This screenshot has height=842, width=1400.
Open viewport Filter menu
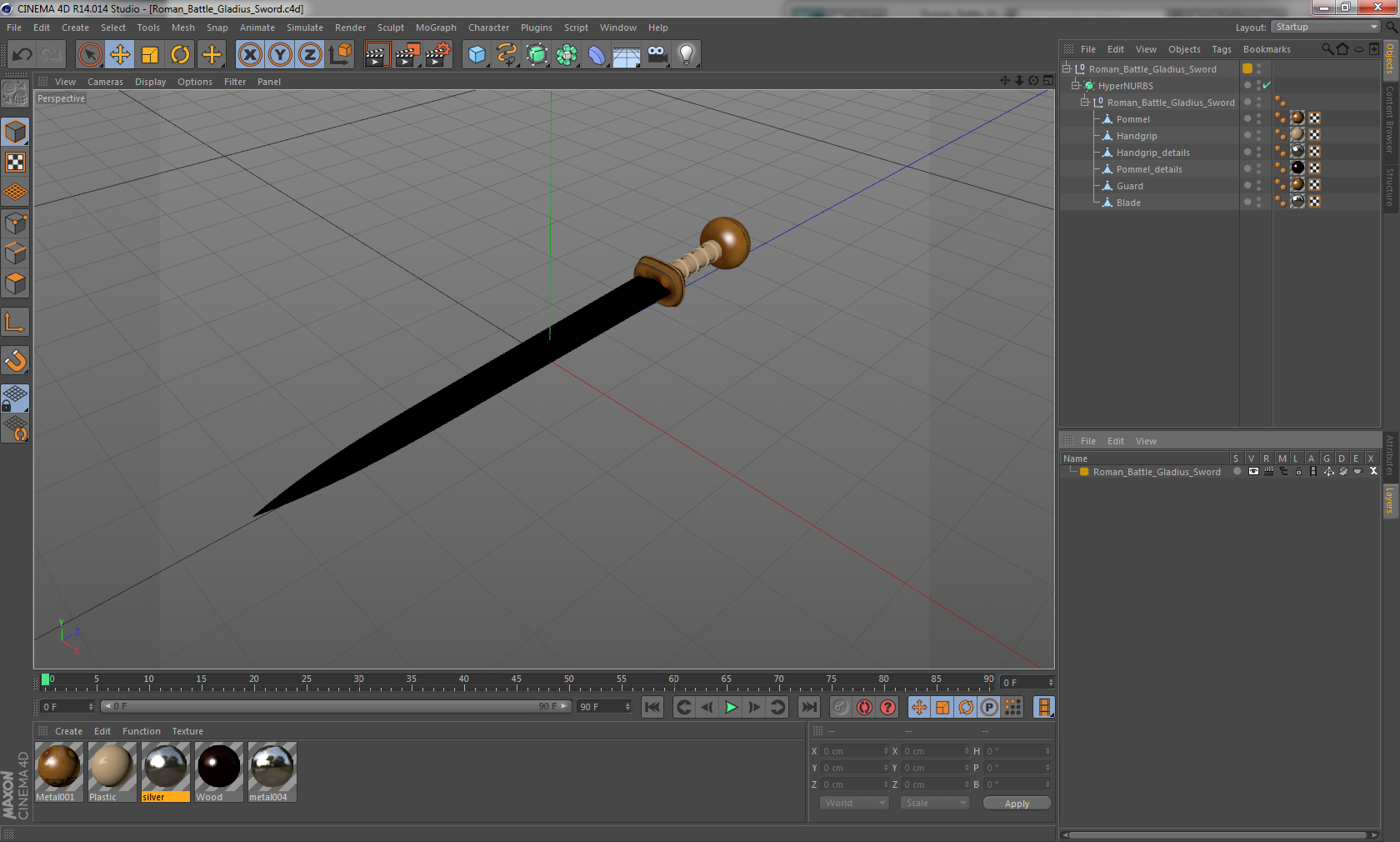235,82
